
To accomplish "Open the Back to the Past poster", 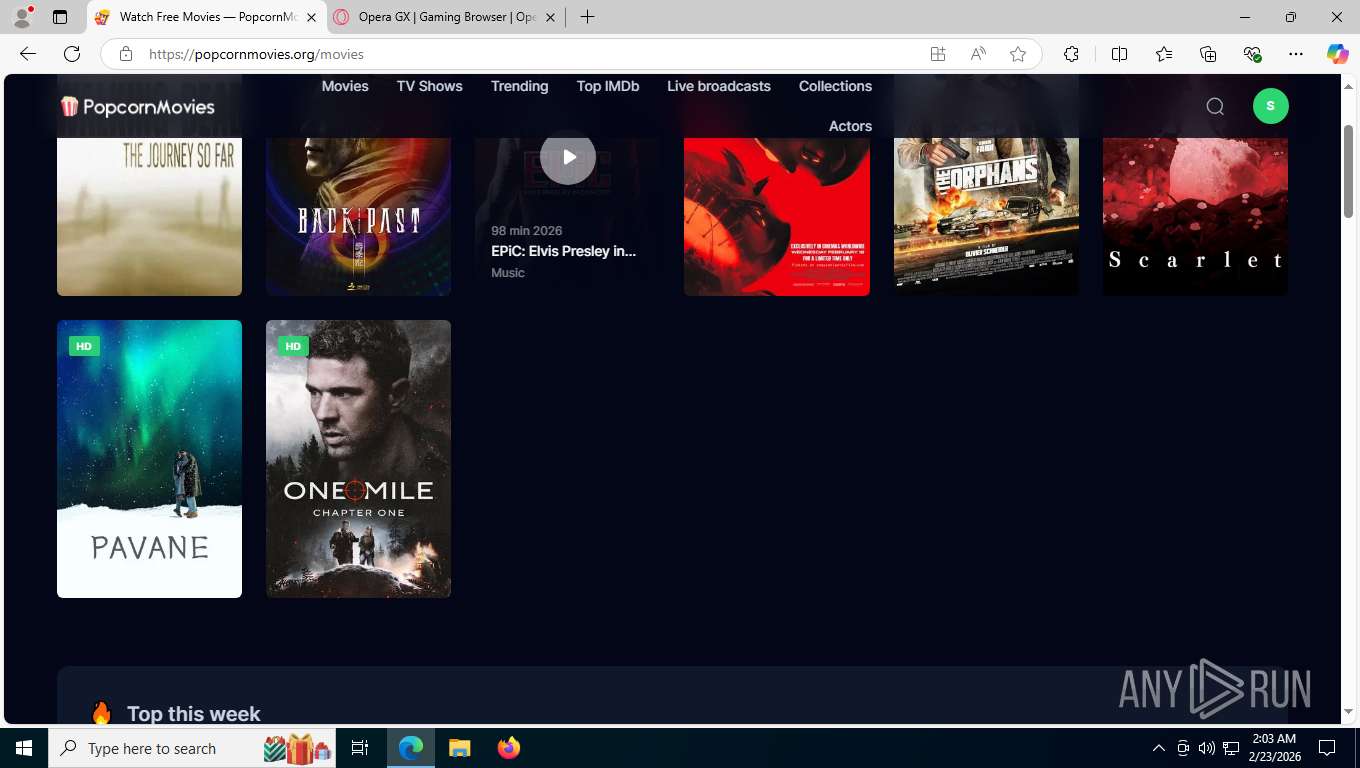I will point(358,216).
